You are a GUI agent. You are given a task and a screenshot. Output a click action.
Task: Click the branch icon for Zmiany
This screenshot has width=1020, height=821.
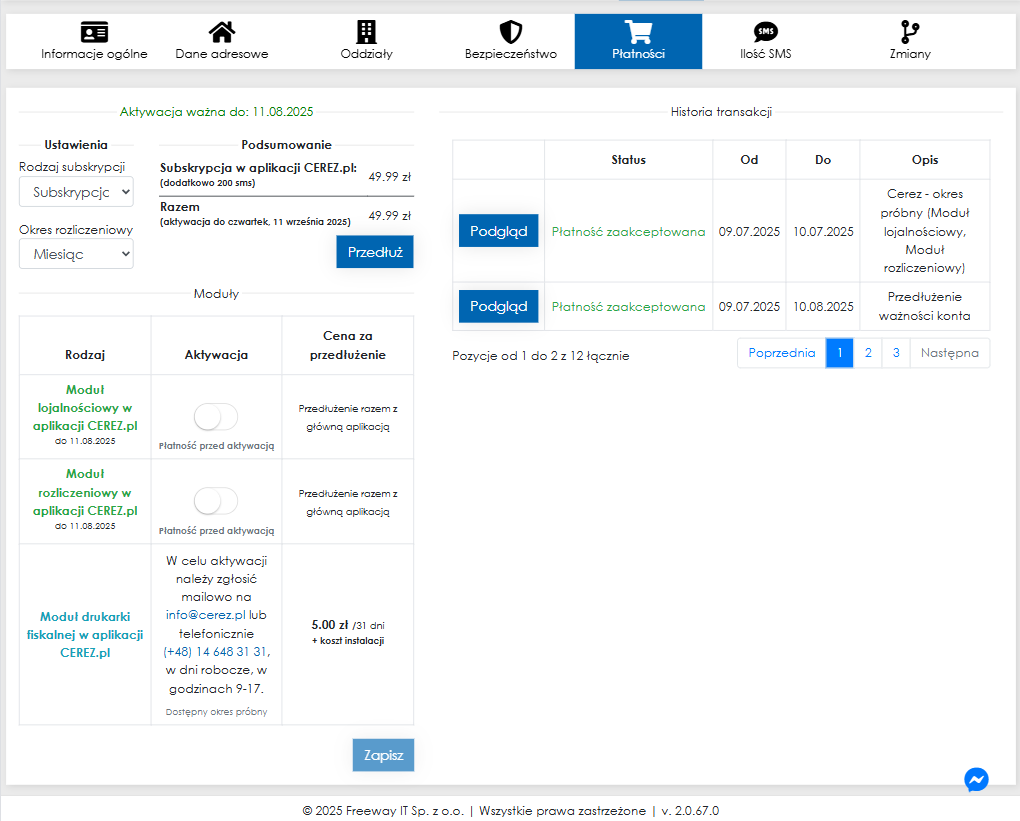pos(910,32)
